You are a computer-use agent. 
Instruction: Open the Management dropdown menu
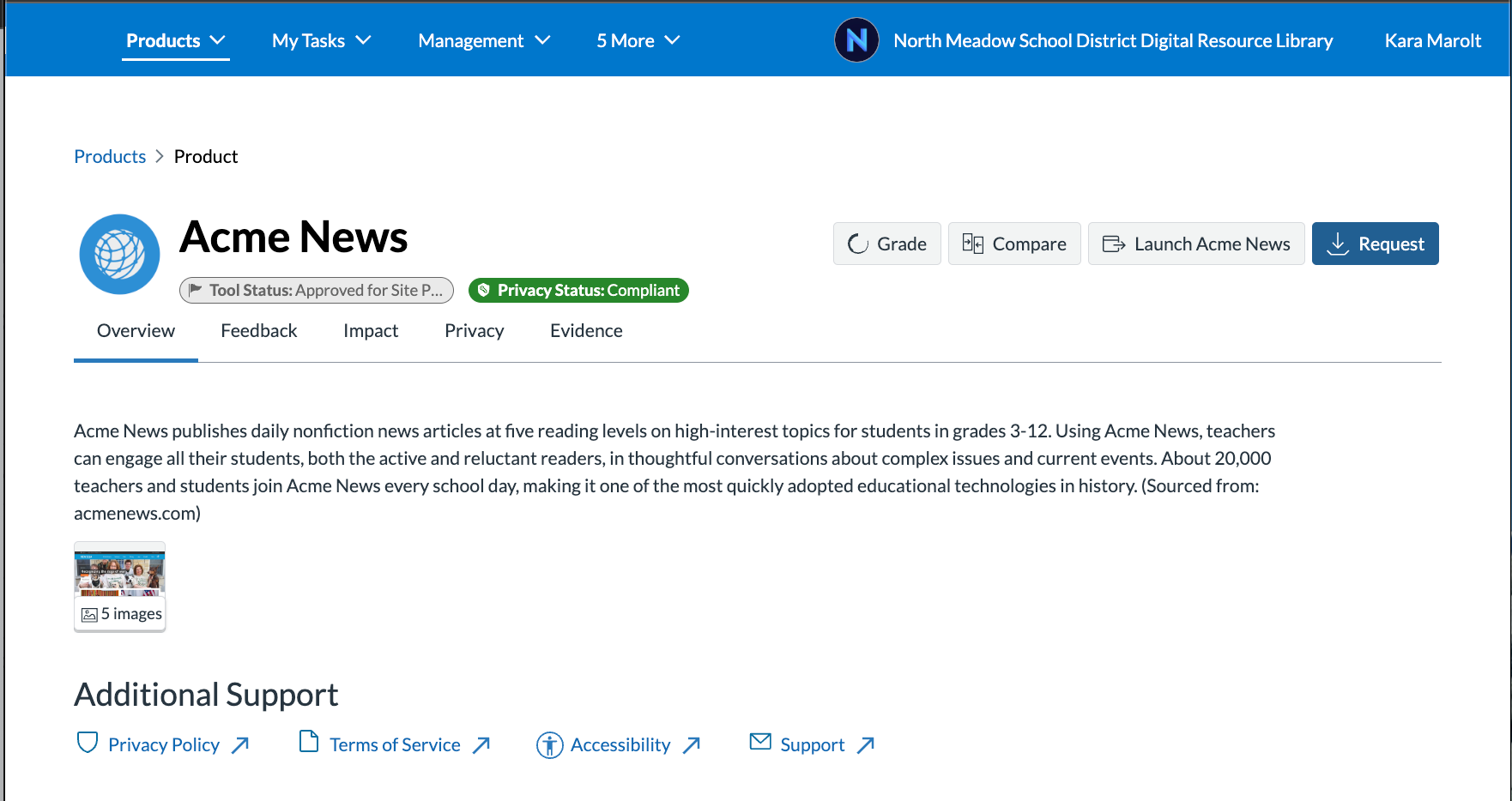pyautogui.click(x=484, y=40)
